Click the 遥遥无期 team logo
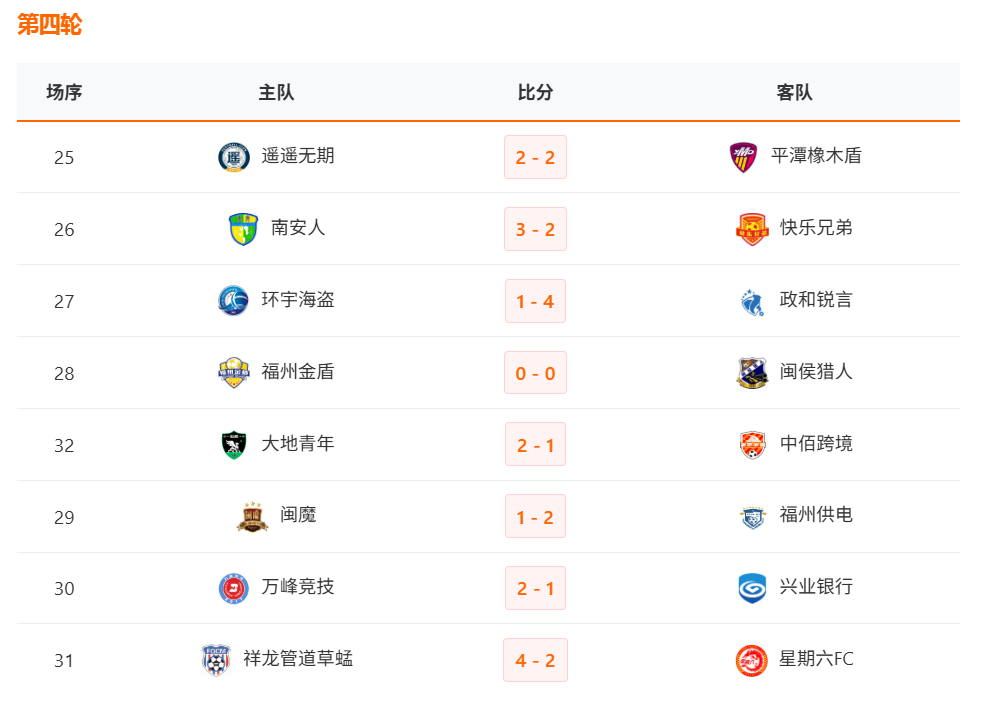 click(234, 157)
